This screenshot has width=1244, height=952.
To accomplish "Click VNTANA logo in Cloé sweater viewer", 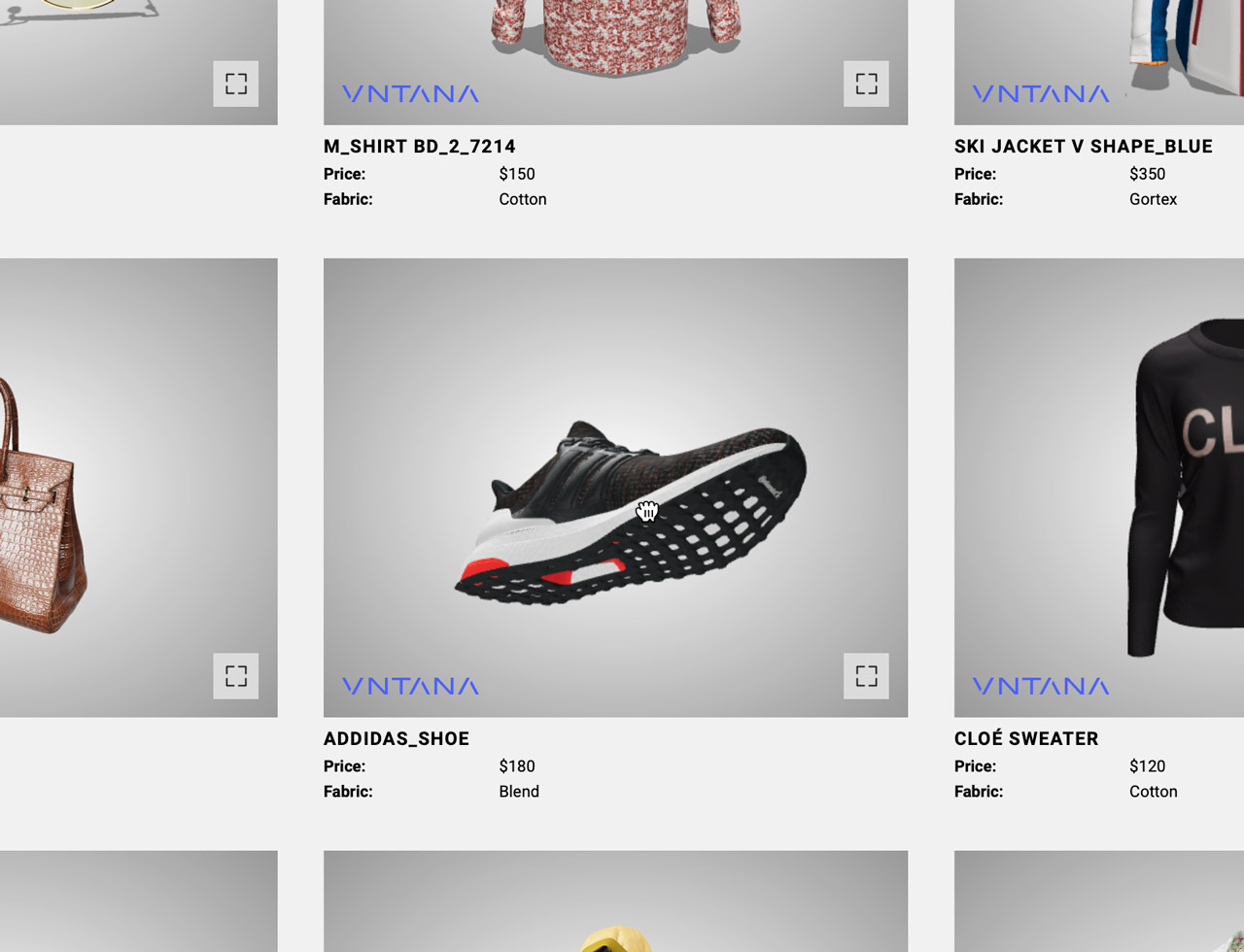I will [1041, 686].
